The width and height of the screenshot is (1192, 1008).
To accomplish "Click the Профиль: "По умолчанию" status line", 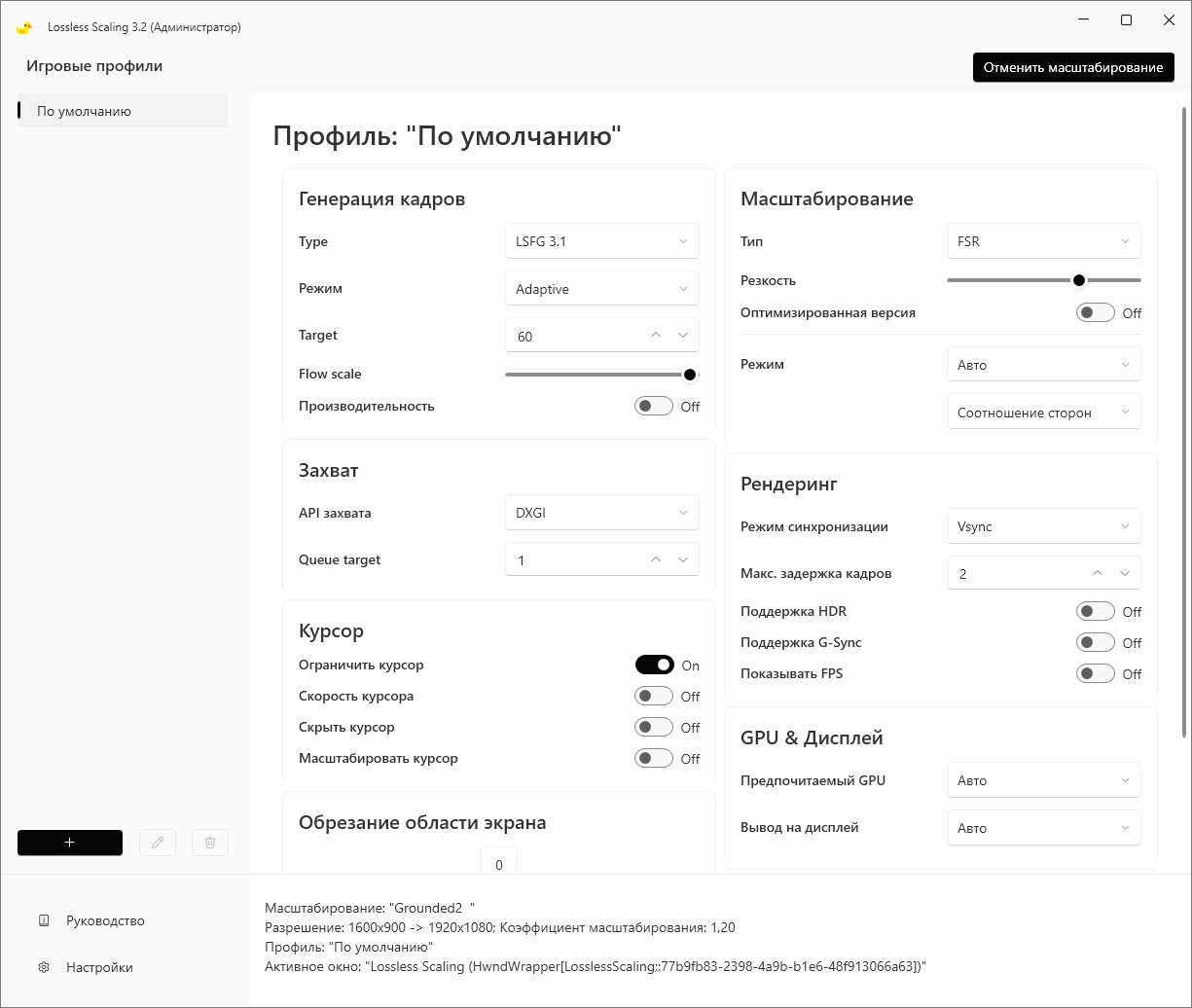I will [349, 947].
